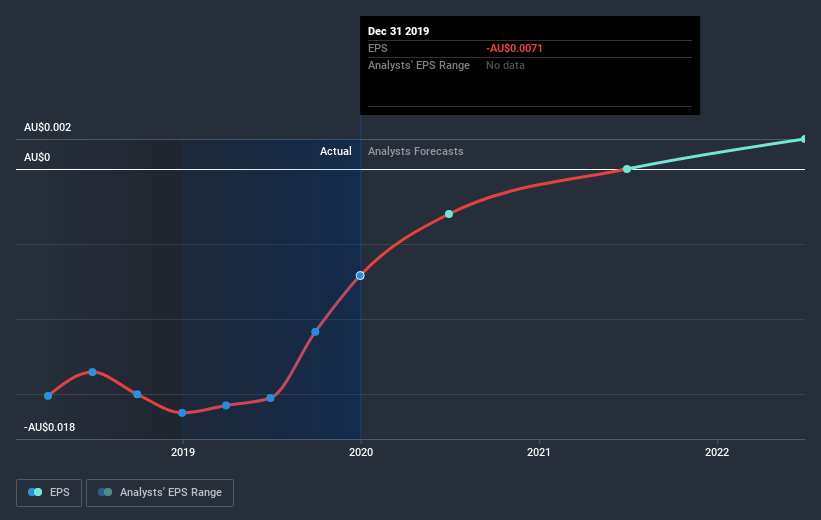
Task: Toggle the Analysts' EPS Range legend
Action: pos(160,492)
